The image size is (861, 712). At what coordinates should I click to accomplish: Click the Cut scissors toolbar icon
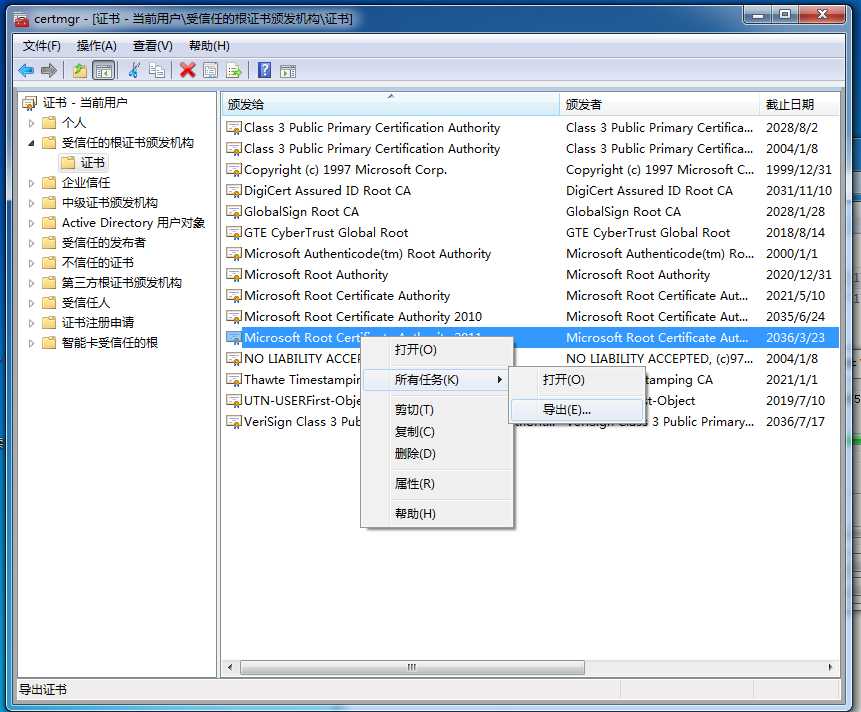133,70
